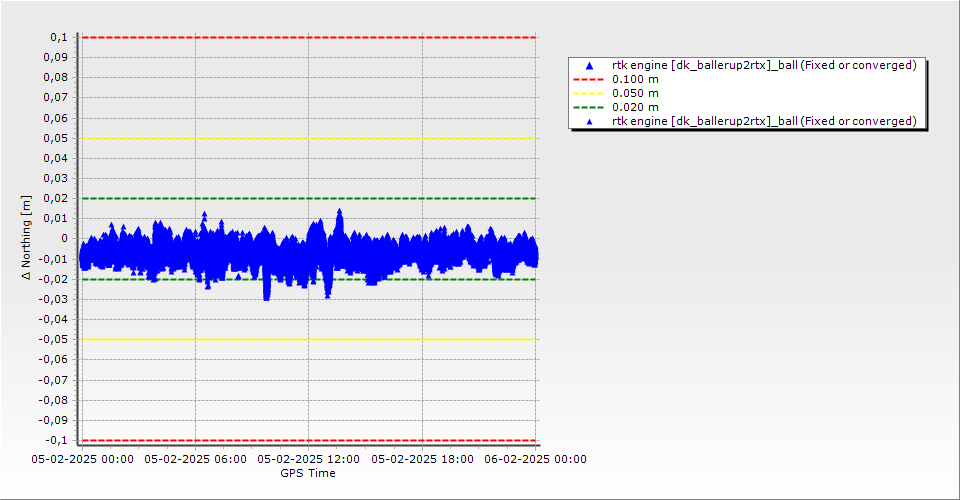The image size is (960, 500).
Task: Click the '-0,06' y-axis tick label
Action: tap(53, 360)
